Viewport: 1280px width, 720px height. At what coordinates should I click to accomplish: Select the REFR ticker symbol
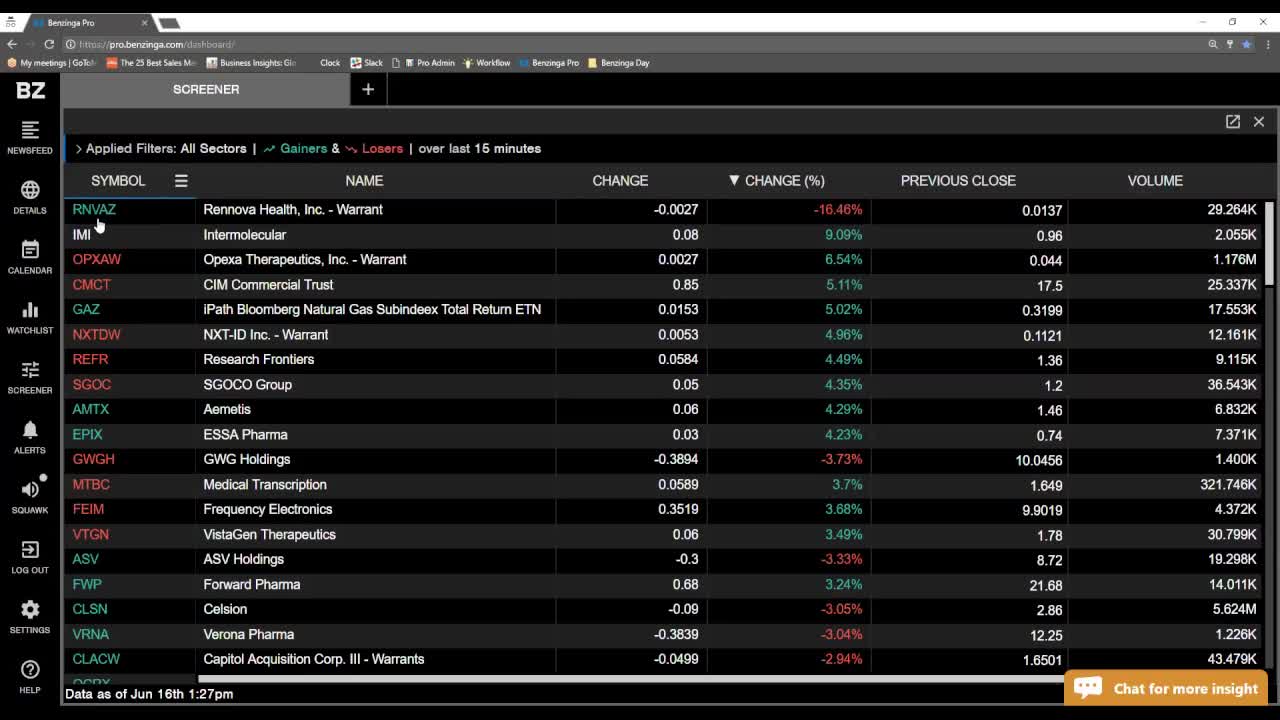(x=90, y=360)
